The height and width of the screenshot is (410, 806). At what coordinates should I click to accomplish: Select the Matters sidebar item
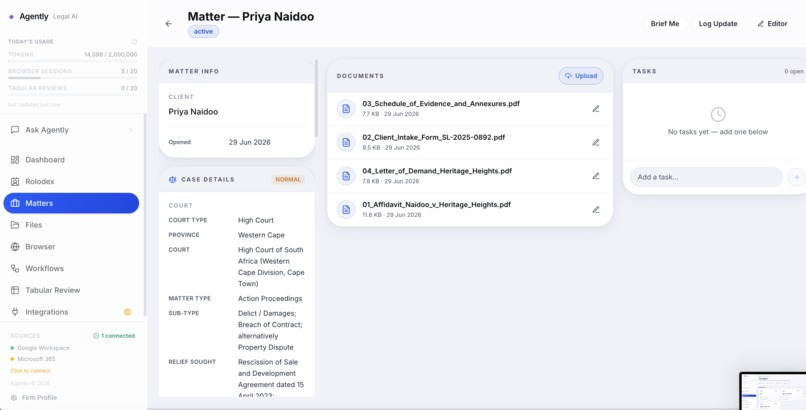click(x=71, y=203)
